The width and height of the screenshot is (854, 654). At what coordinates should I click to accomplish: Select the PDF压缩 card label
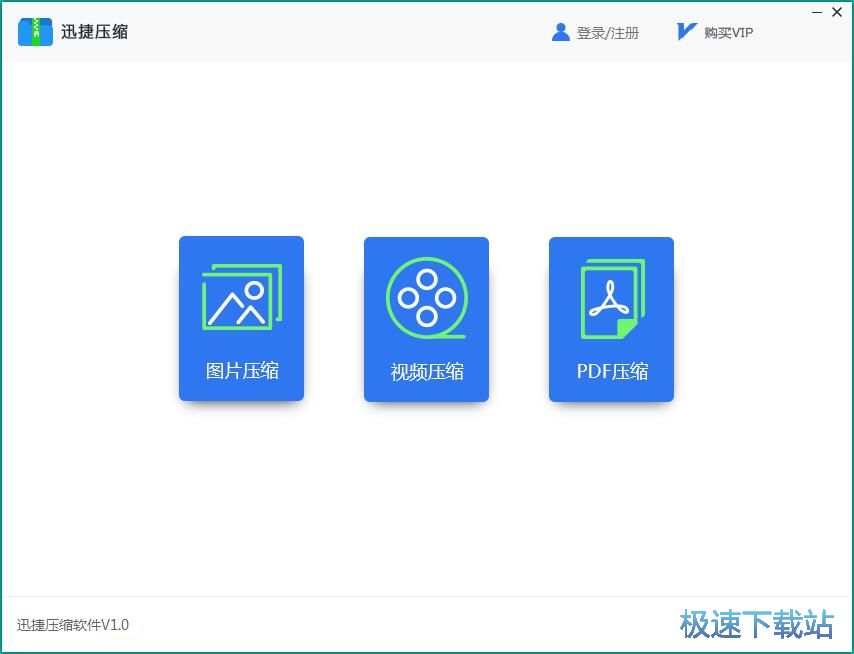point(612,371)
